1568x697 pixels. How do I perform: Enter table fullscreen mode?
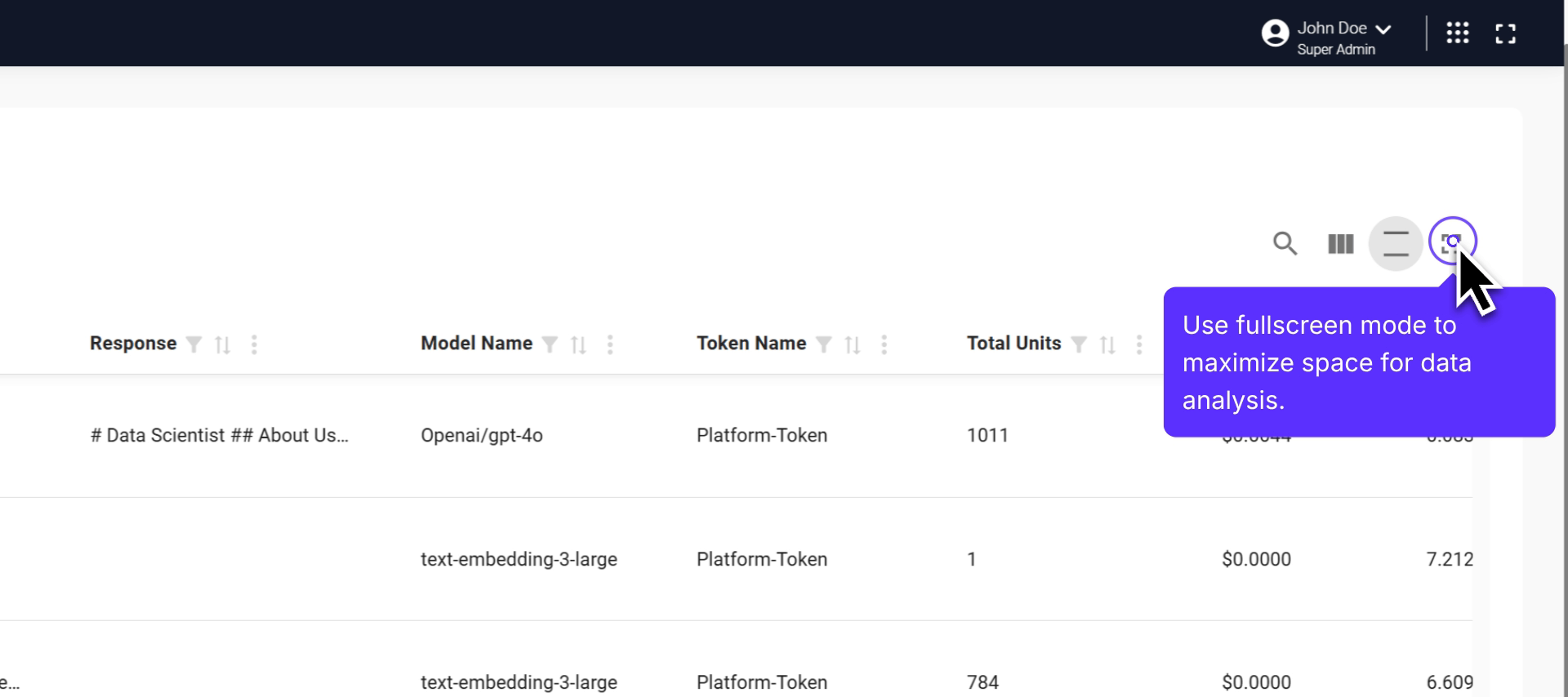pos(1451,242)
